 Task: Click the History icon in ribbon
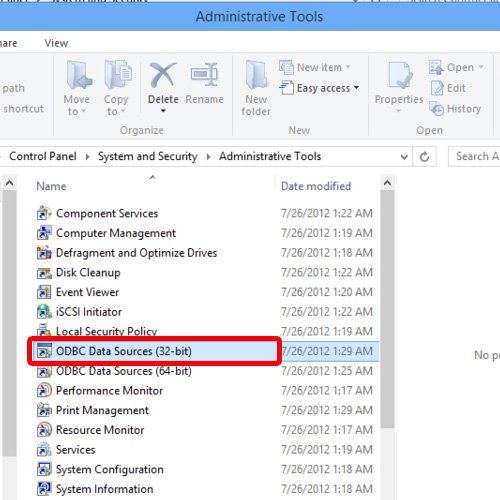(x=437, y=109)
